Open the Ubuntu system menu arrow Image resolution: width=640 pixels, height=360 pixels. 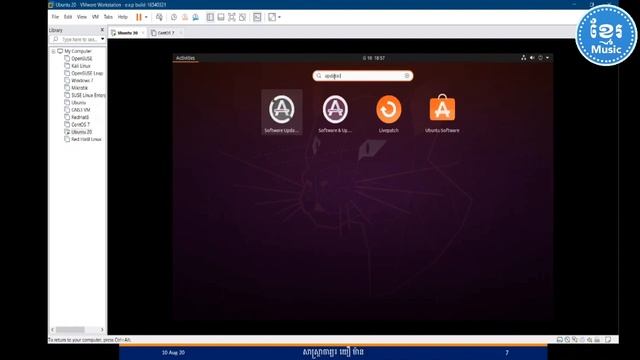pos(547,58)
